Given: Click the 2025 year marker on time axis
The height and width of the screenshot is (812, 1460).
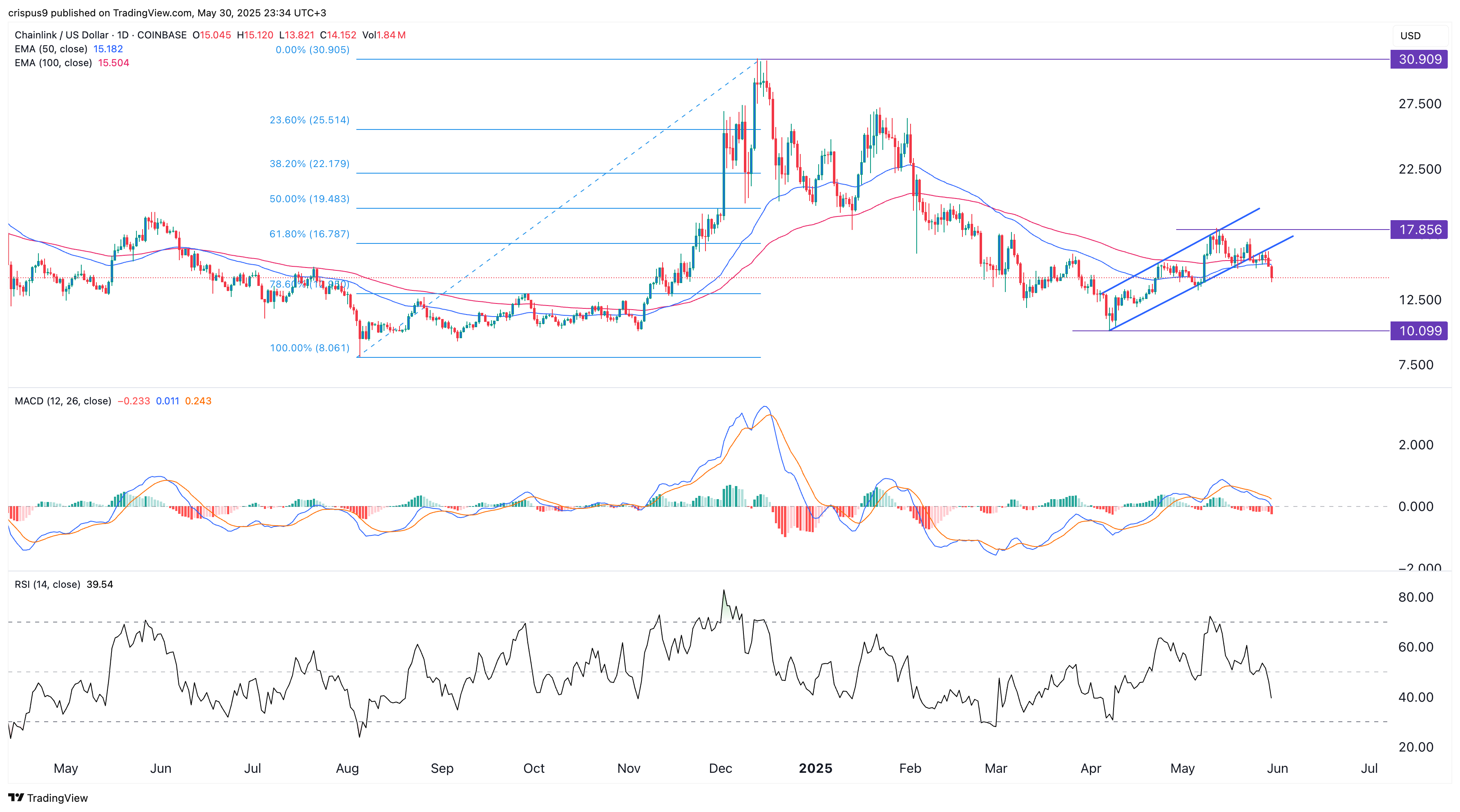Looking at the screenshot, I should (x=815, y=768).
